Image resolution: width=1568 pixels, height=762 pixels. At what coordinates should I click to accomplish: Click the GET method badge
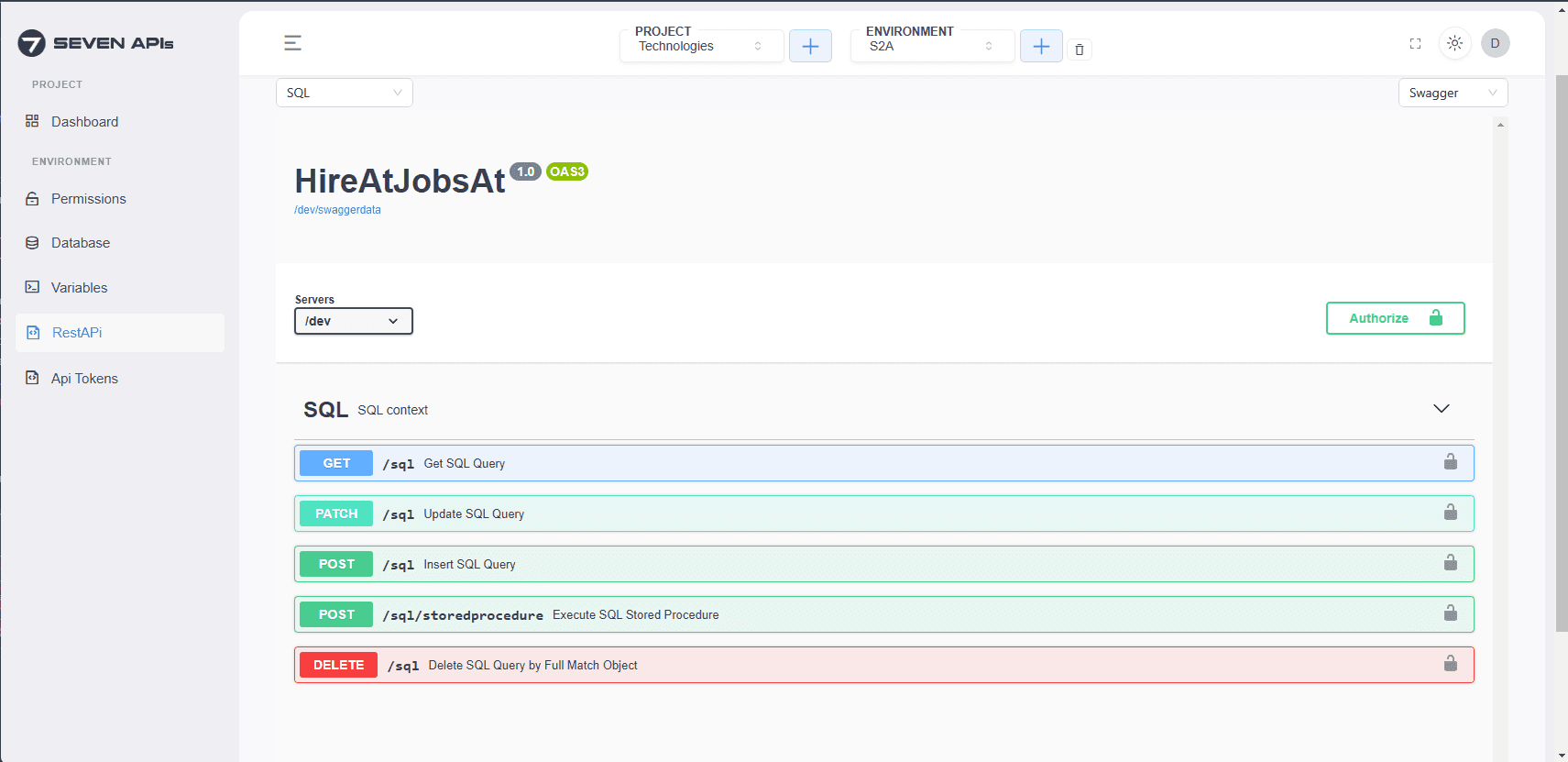pyautogui.click(x=336, y=463)
